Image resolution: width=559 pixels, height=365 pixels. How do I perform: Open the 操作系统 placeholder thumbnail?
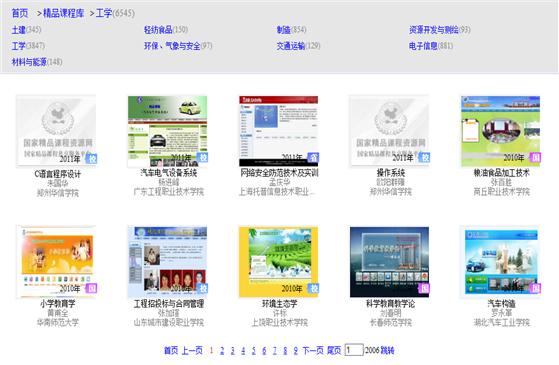389,131
